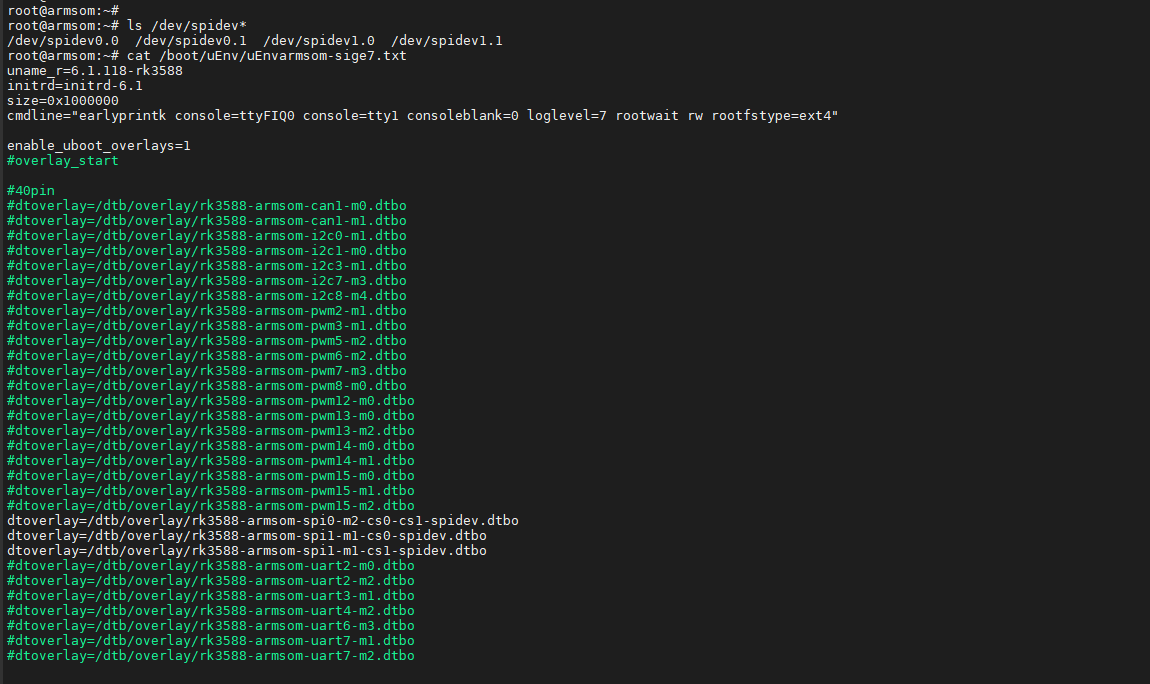Click the i2c8-m4.dtbo overlay line

coord(207,296)
